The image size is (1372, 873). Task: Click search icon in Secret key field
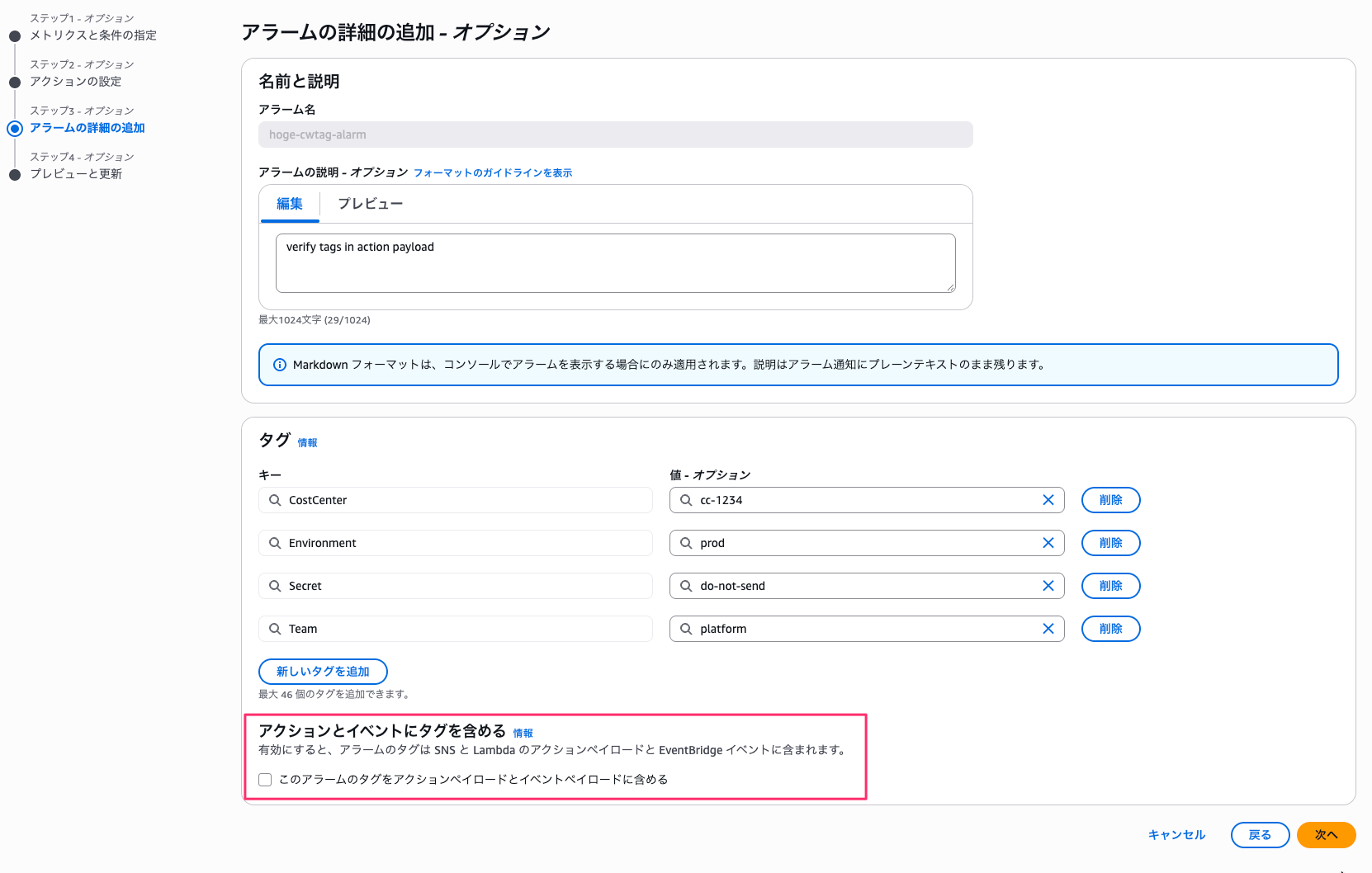point(275,586)
